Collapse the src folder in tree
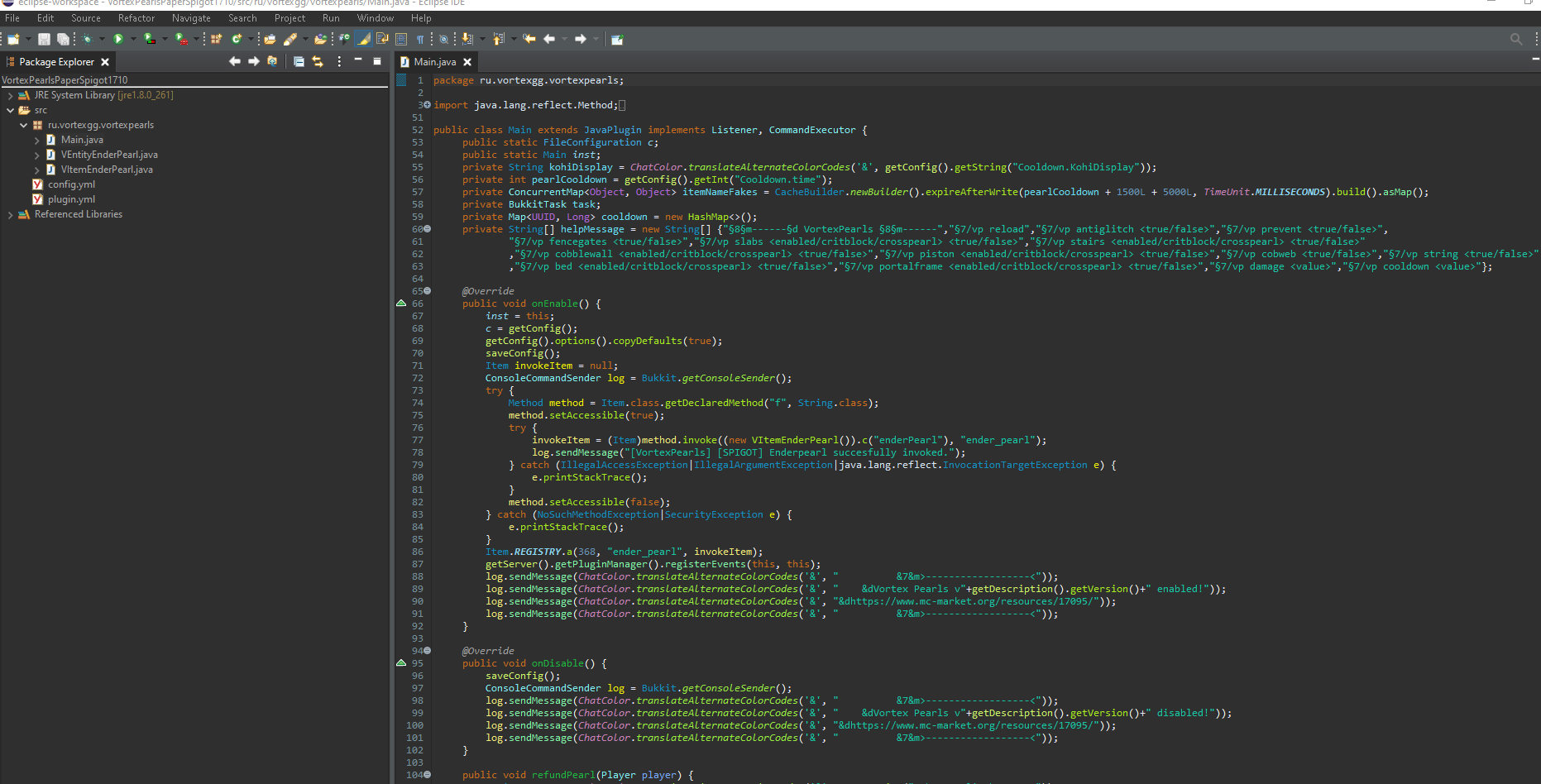 pos(10,110)
